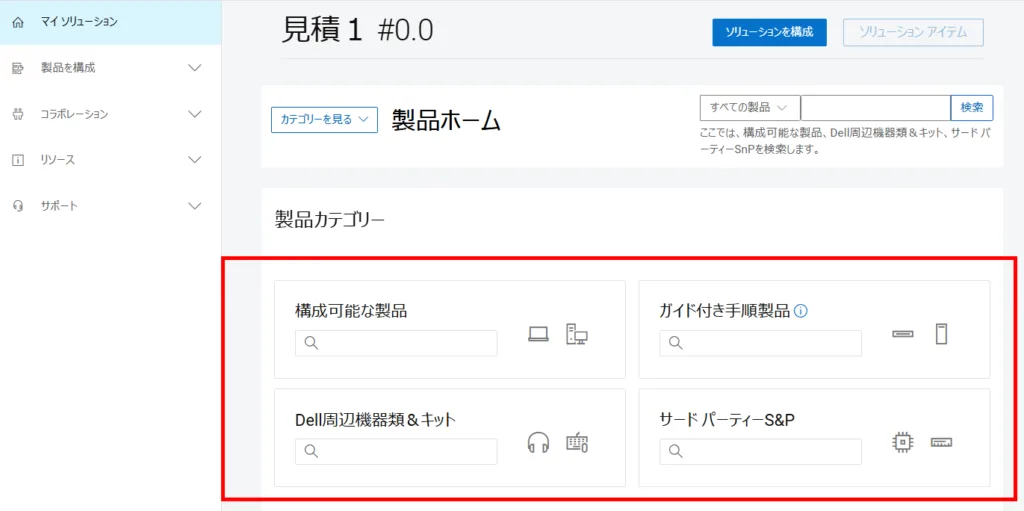Expand the リソース sidebar section
The width and height of the screenshot is (1024, 511).
tap(195, 160)
